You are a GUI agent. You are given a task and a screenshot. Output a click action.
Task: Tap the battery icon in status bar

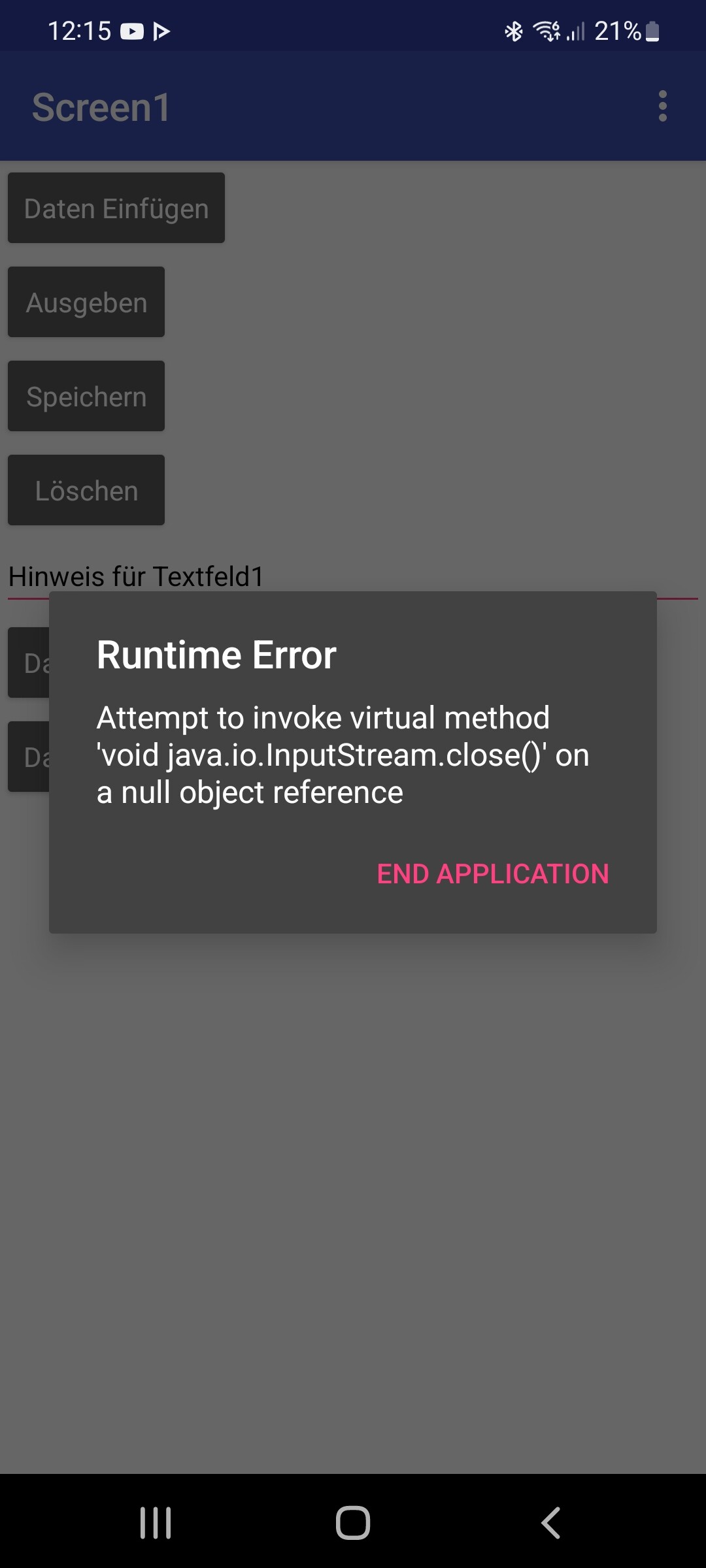652,31
